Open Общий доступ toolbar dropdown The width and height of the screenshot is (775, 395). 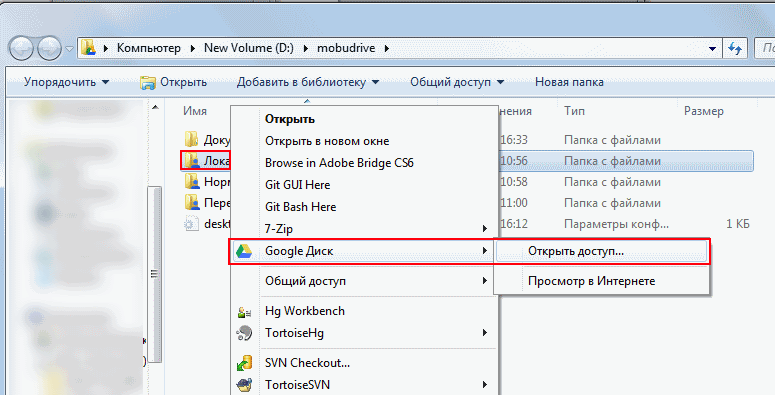[457, 82]
